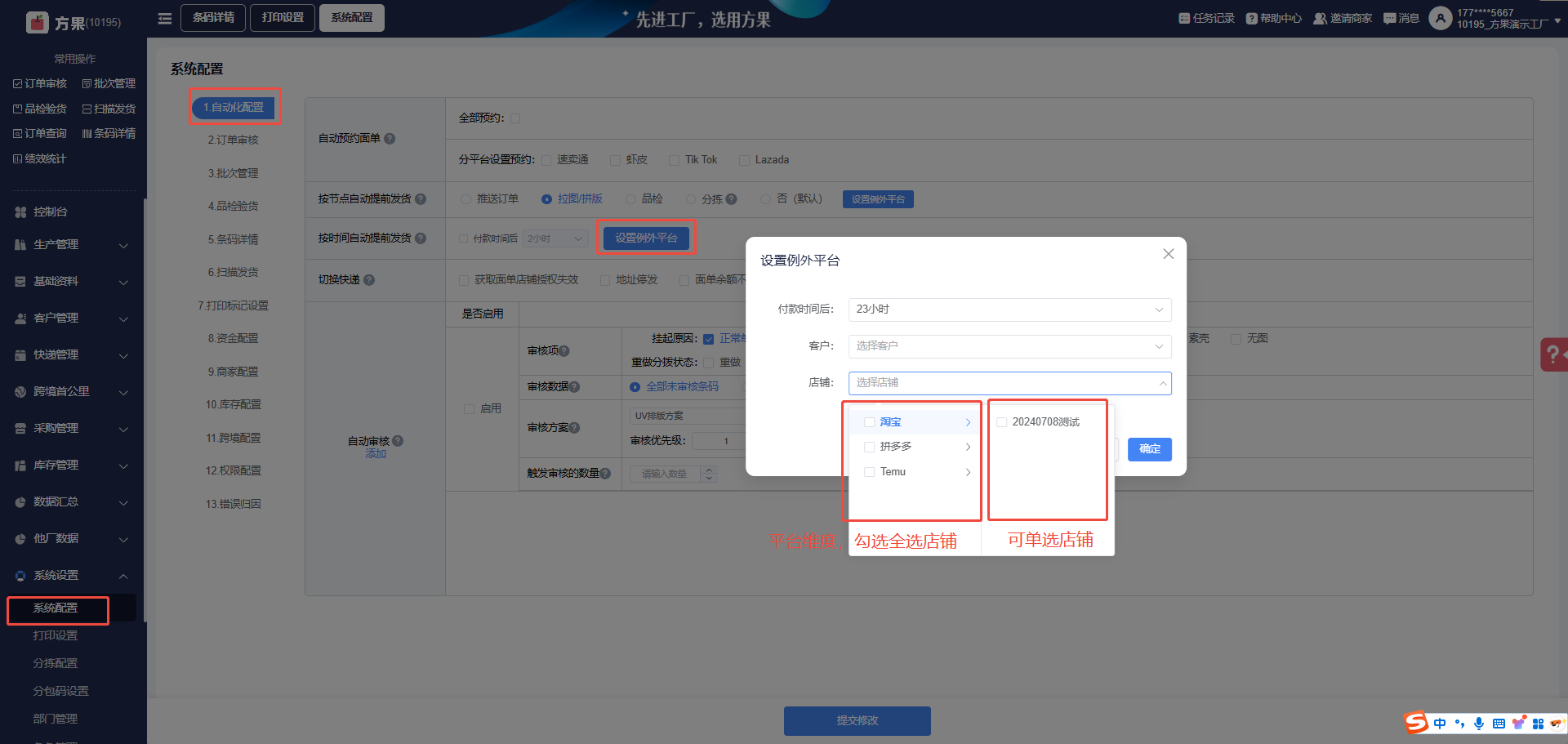The width and height of the screenshot is (1568, 744).
Task: Open the 选择客户 dropdown
Action: pyautogui.click(x=1009, y=346)
